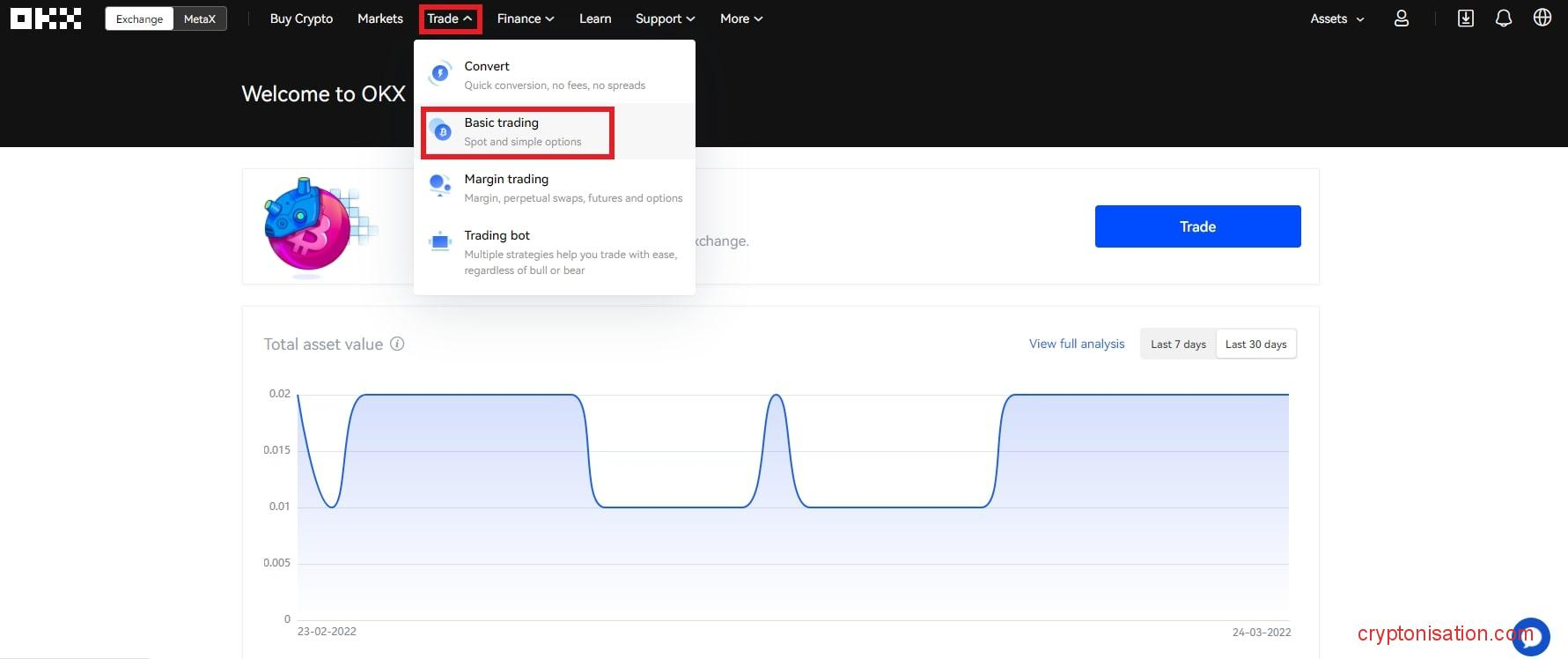Open the notifications bell
Screen dimensions: 1568x659
pyautogui.click(x=1504, y=19)
